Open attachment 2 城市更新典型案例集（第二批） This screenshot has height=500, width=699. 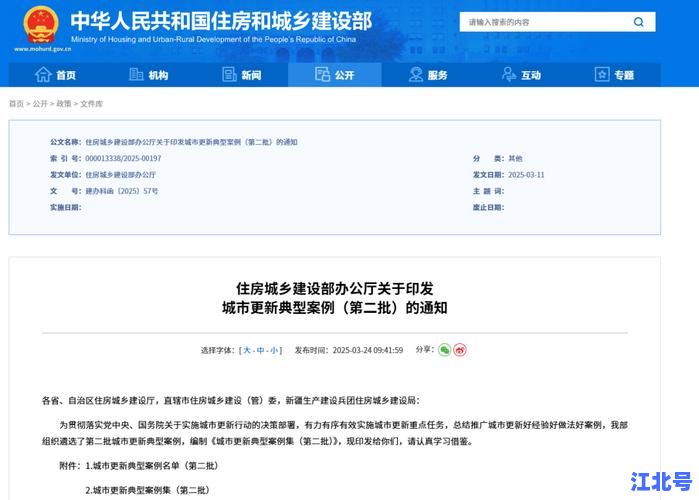[148, 490]
